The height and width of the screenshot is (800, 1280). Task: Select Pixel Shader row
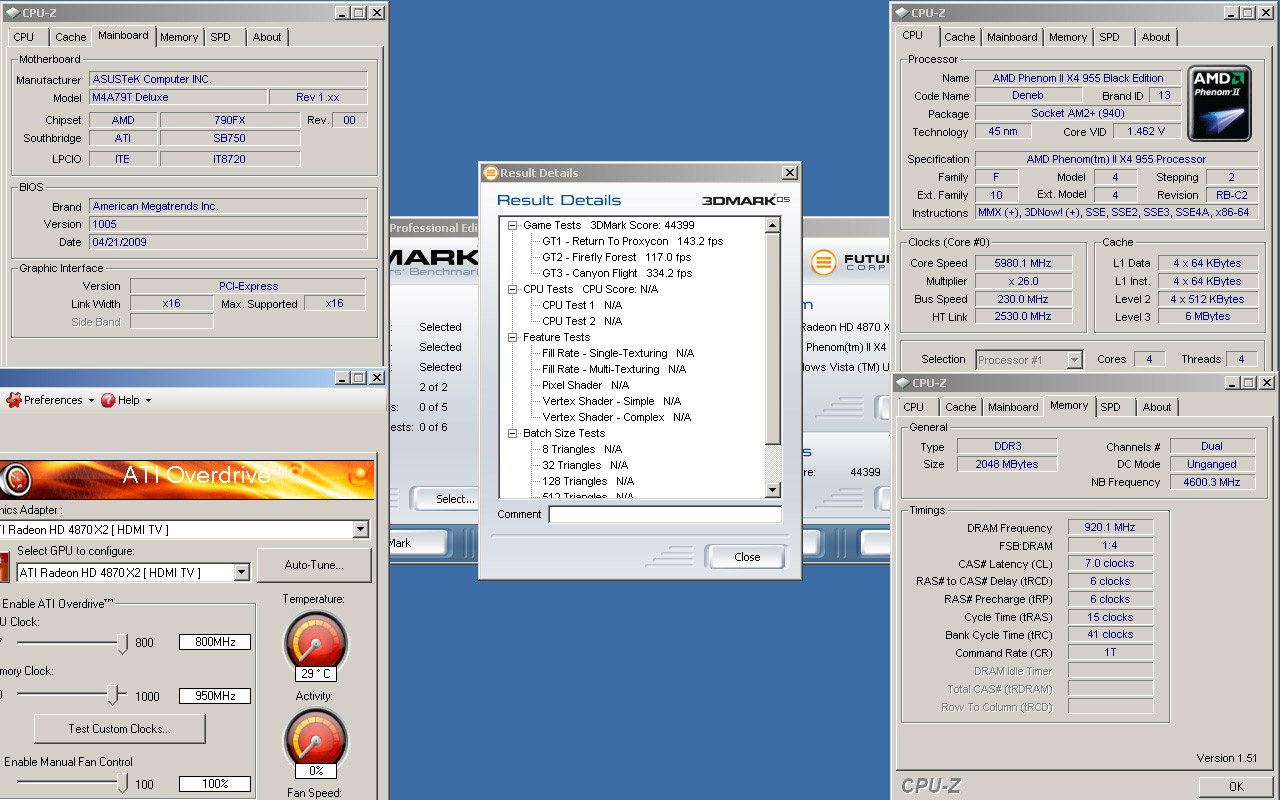pos(586,385)
